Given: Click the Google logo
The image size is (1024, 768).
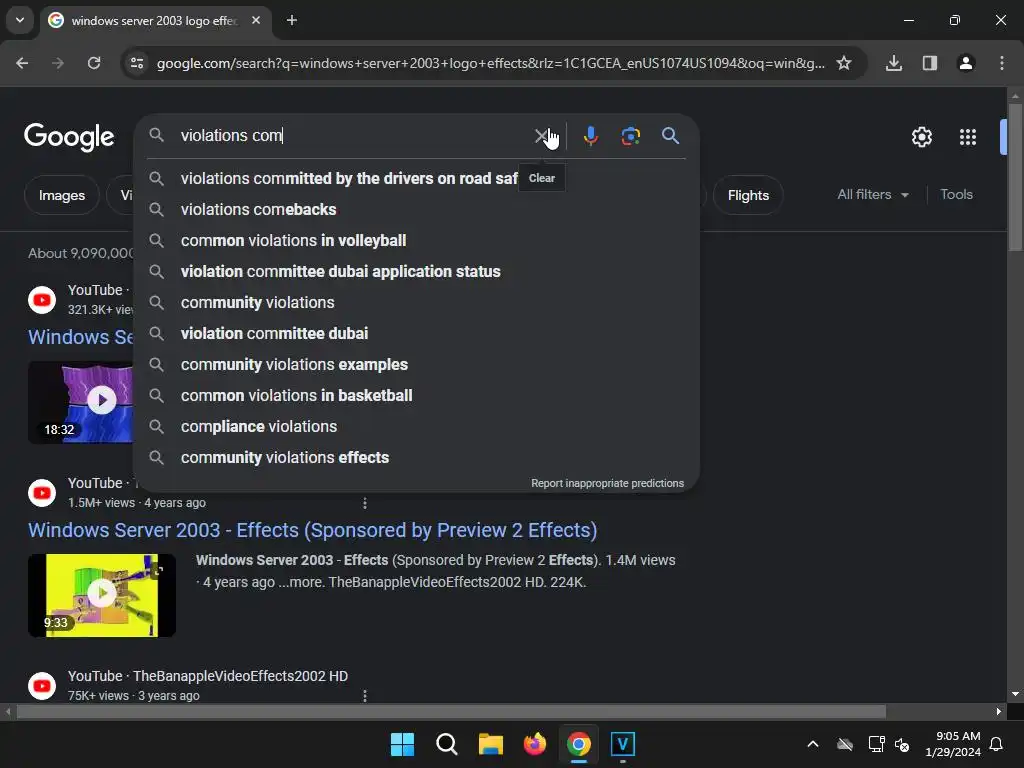Looking at the screenshot, I should click(x=69, y=137).
